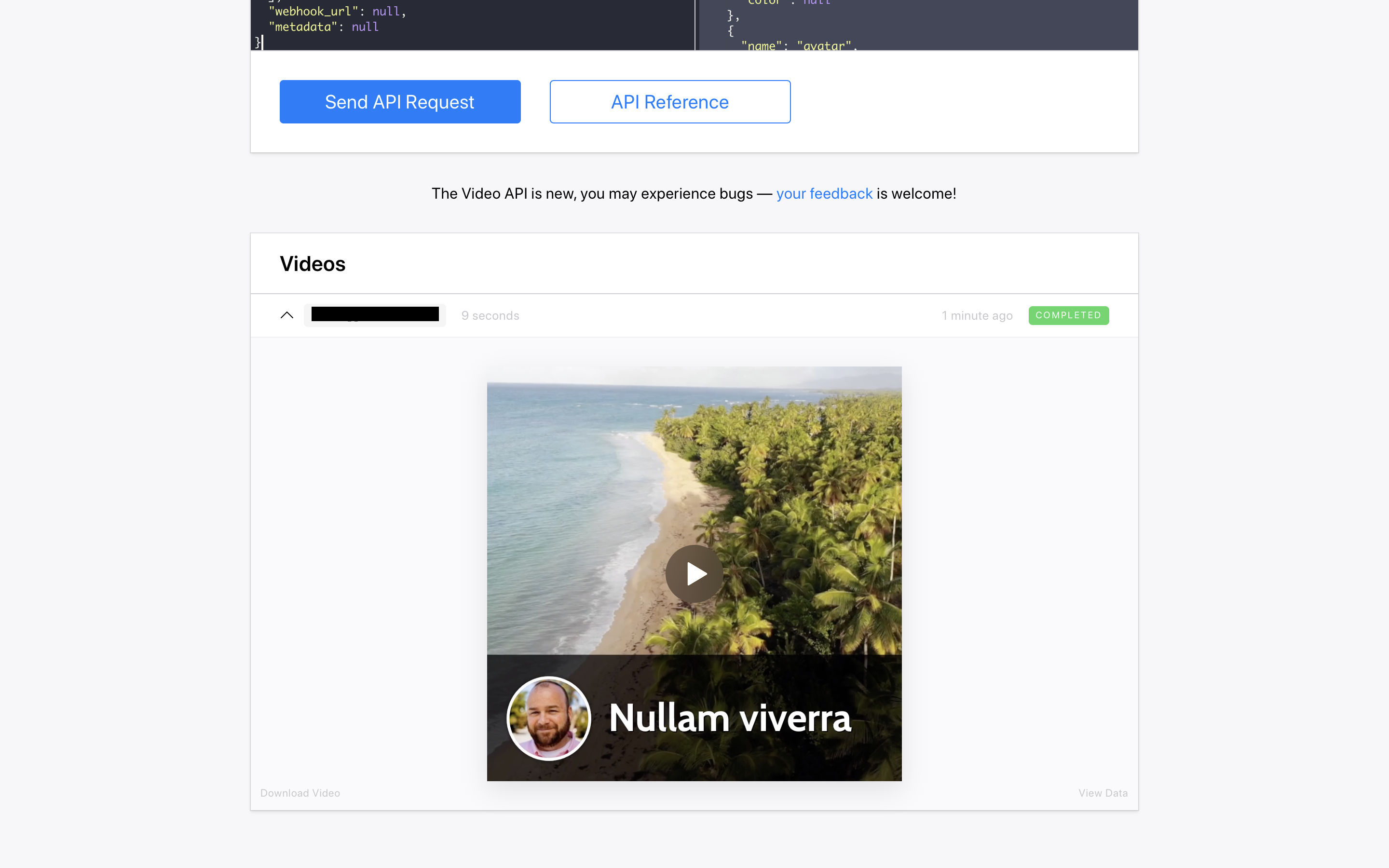Screen dimensions: 1389x868
Task: Click the 'Nullam viverra' caption text
Action: point(730,718)
